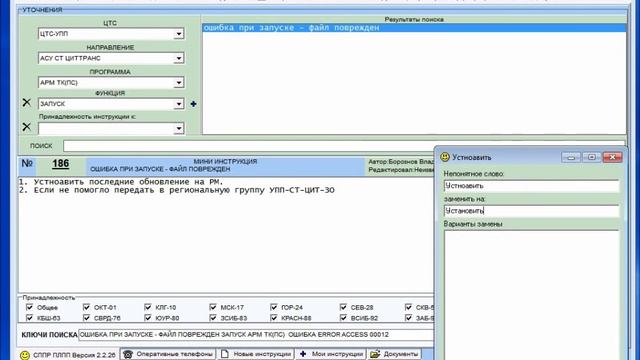
Task: Uncheck the Общее checkbox
Action: click(x=29, y=307)
